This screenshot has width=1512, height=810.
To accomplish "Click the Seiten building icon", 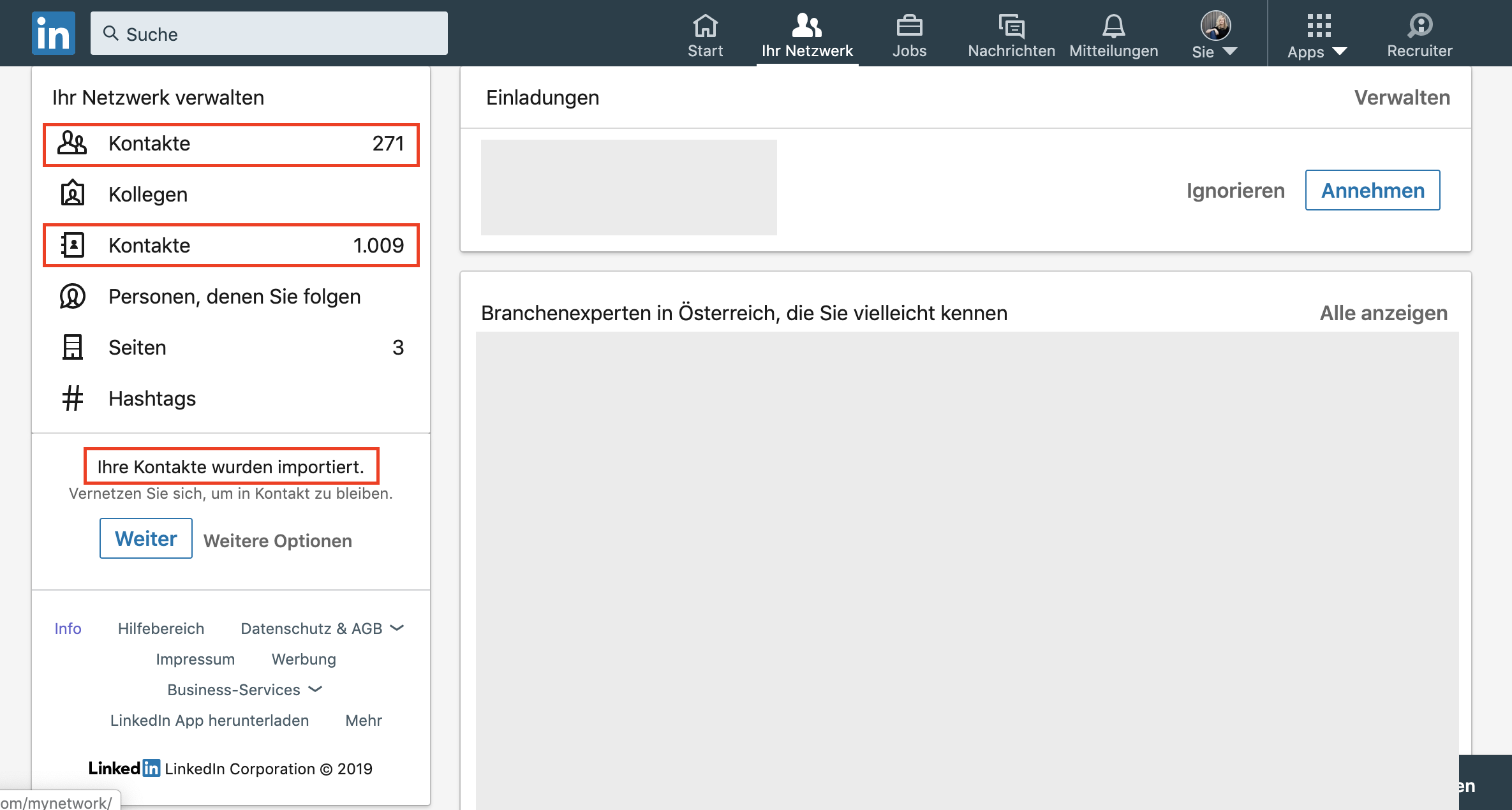I will [x=73, y=348].
